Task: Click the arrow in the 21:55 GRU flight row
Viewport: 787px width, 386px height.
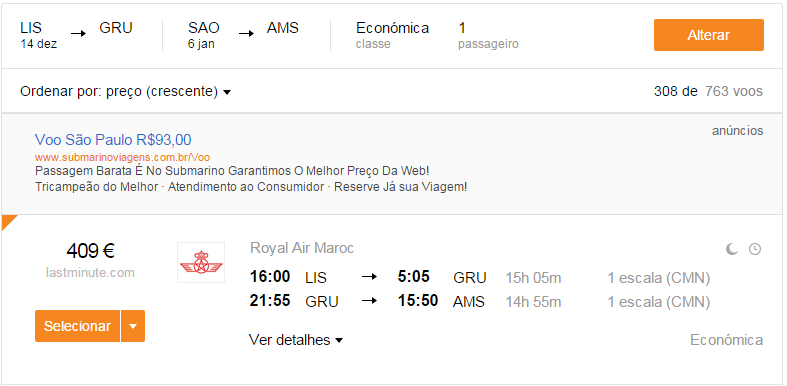Action: pyautogui.click(x=369, y=301)
